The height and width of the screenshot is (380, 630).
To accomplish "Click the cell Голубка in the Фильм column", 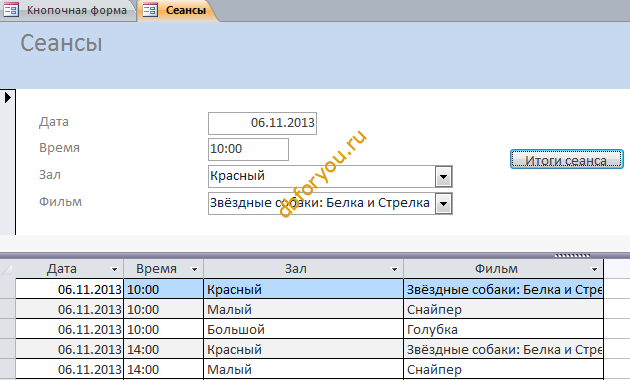I will (x=503, y=329).
